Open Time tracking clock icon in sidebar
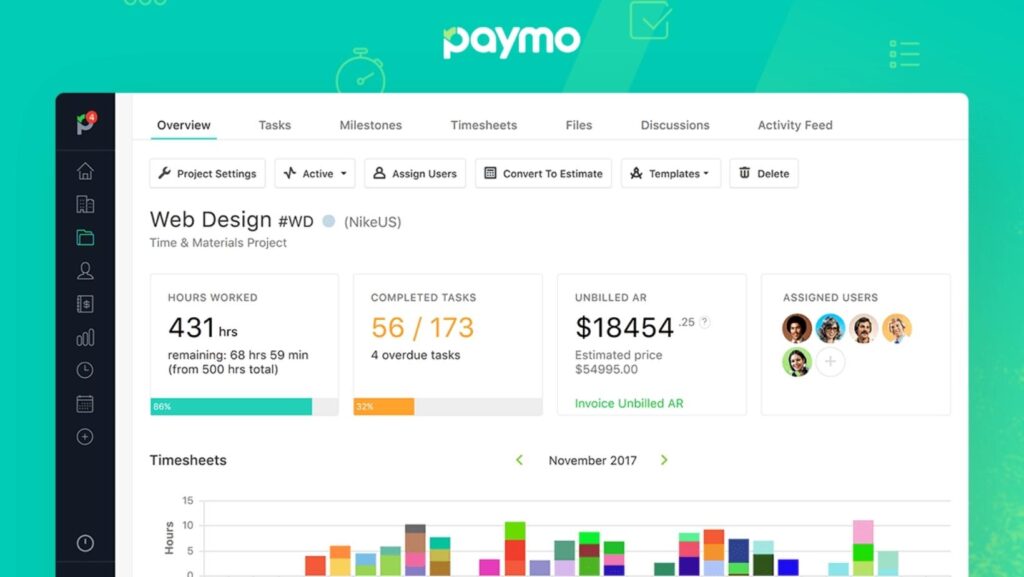Image resolution: width=1024 pixels, height=577 pixels. tap(85, 370)
